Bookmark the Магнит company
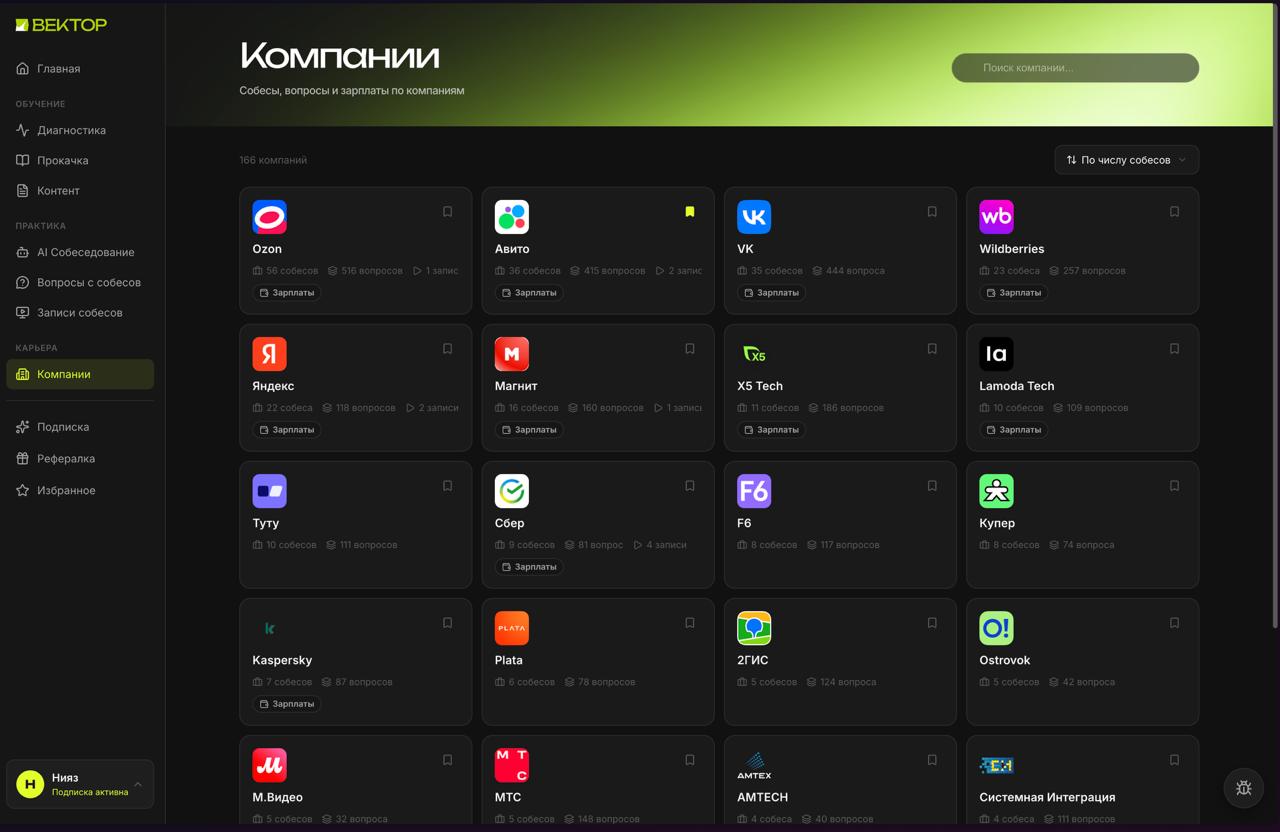1280x832 pixels. pyautogui.click(x=689, y=349)
